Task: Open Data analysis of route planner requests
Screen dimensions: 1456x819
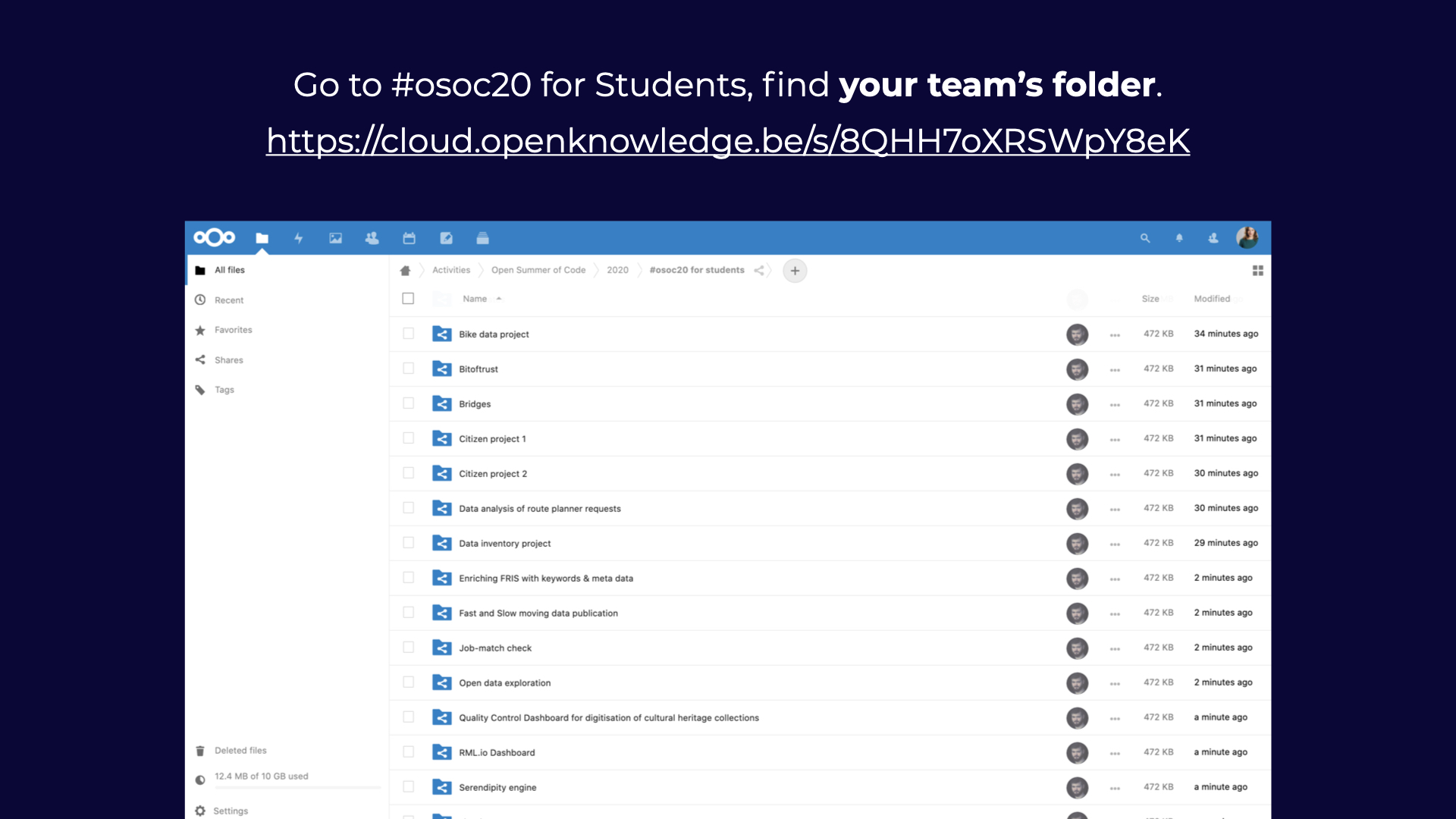Action: coord(539,509)
